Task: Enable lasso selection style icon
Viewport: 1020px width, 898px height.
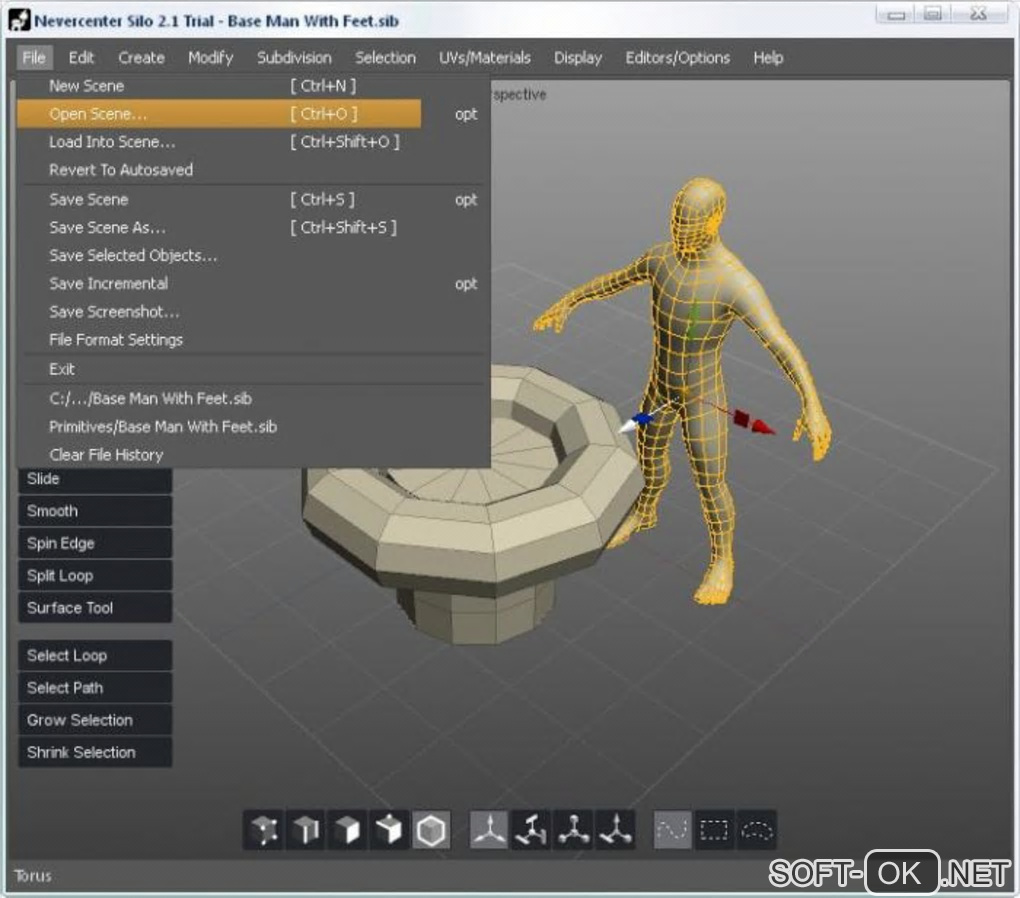Action: pyautogui.click(x=758, y=830)
